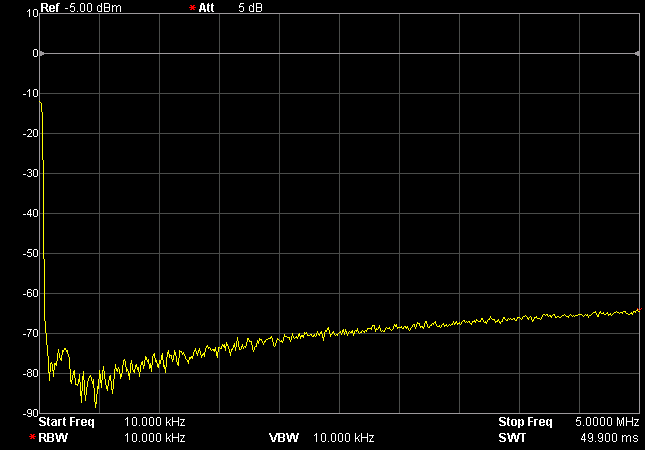The image size is (645, 450).
Task: Select the sweep time value 49.900 ms
Action: point(609,437)
